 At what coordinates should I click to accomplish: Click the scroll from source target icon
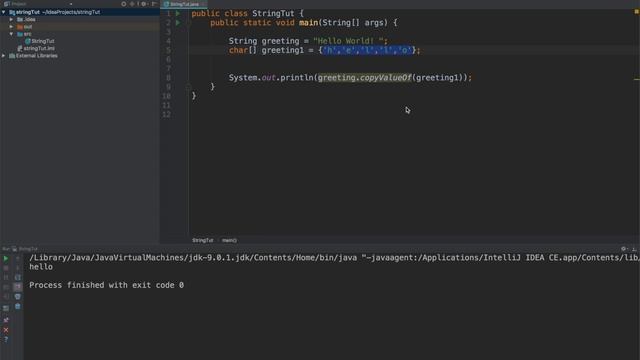pyautogui.click(x=124, y=4)
